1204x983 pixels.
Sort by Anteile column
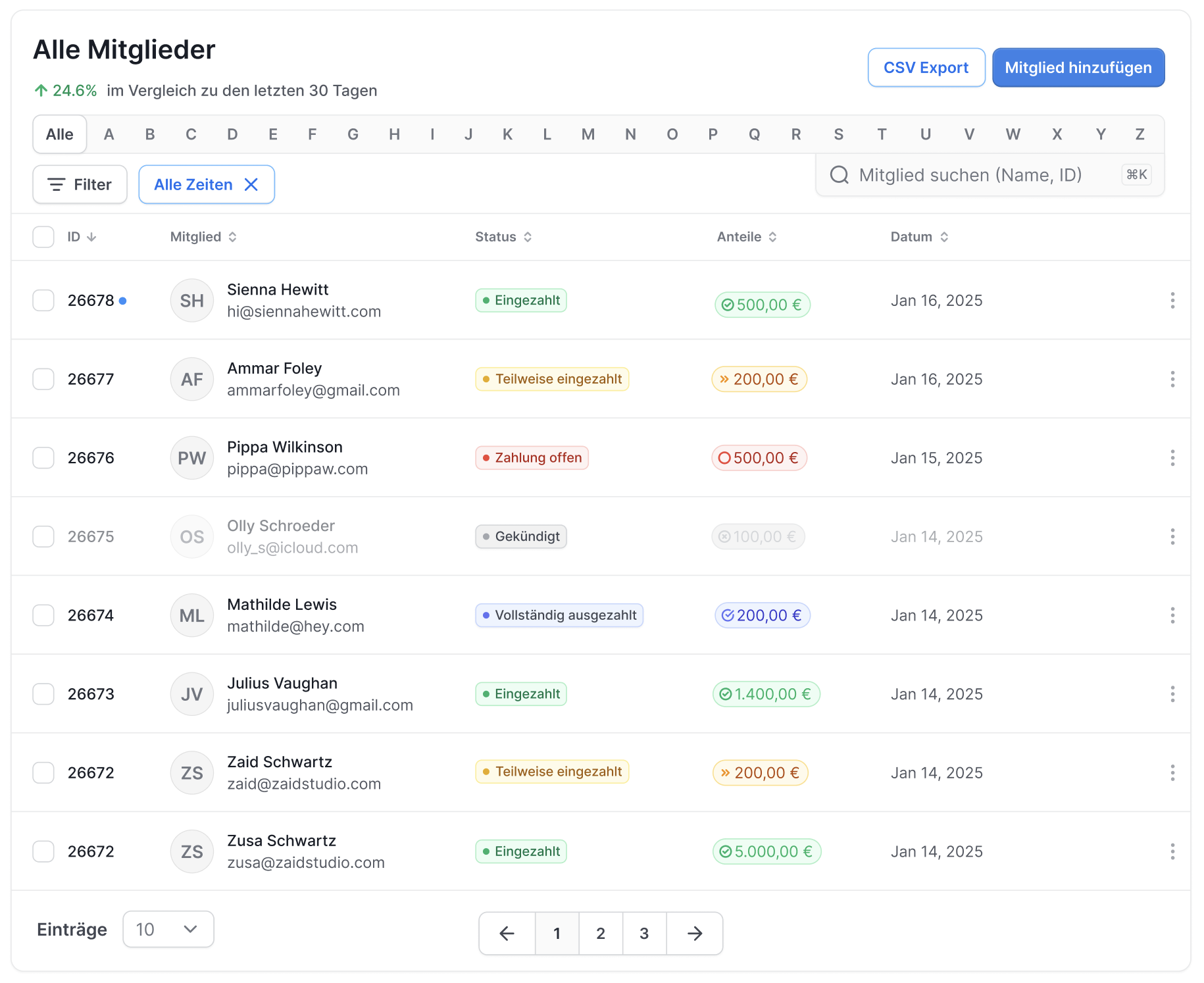[x=772, y=237]
